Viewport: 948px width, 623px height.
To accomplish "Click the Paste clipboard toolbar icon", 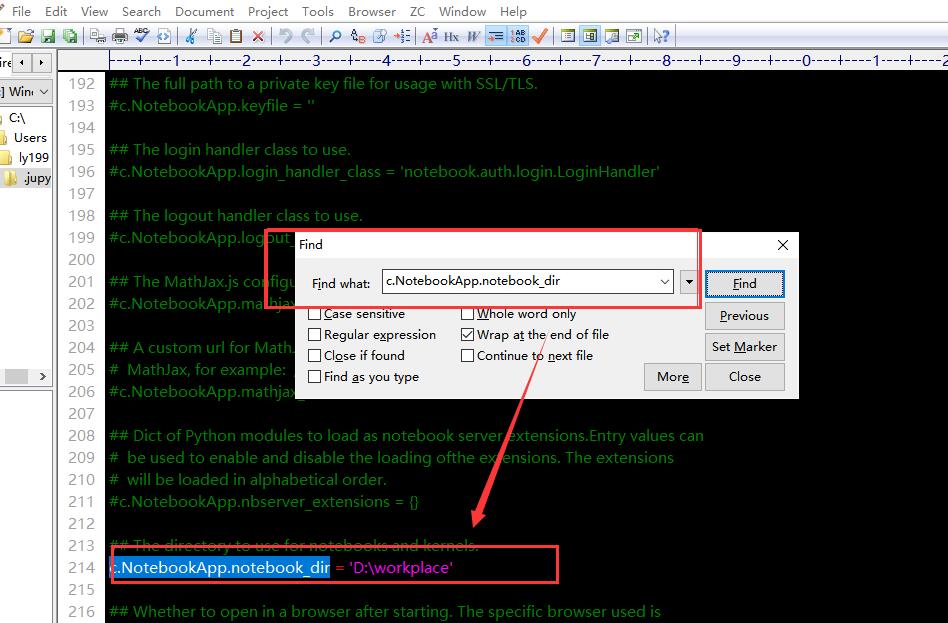I will coord(236,36).
